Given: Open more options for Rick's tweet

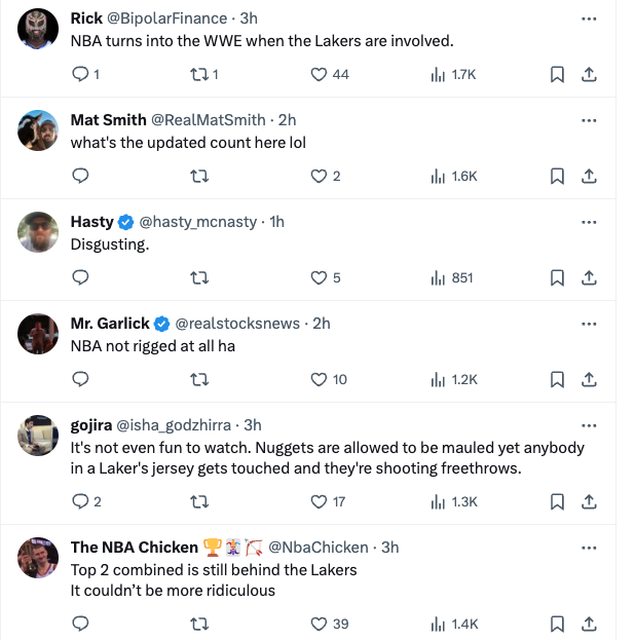Looking at the screenshot, I should coord(589,19).
